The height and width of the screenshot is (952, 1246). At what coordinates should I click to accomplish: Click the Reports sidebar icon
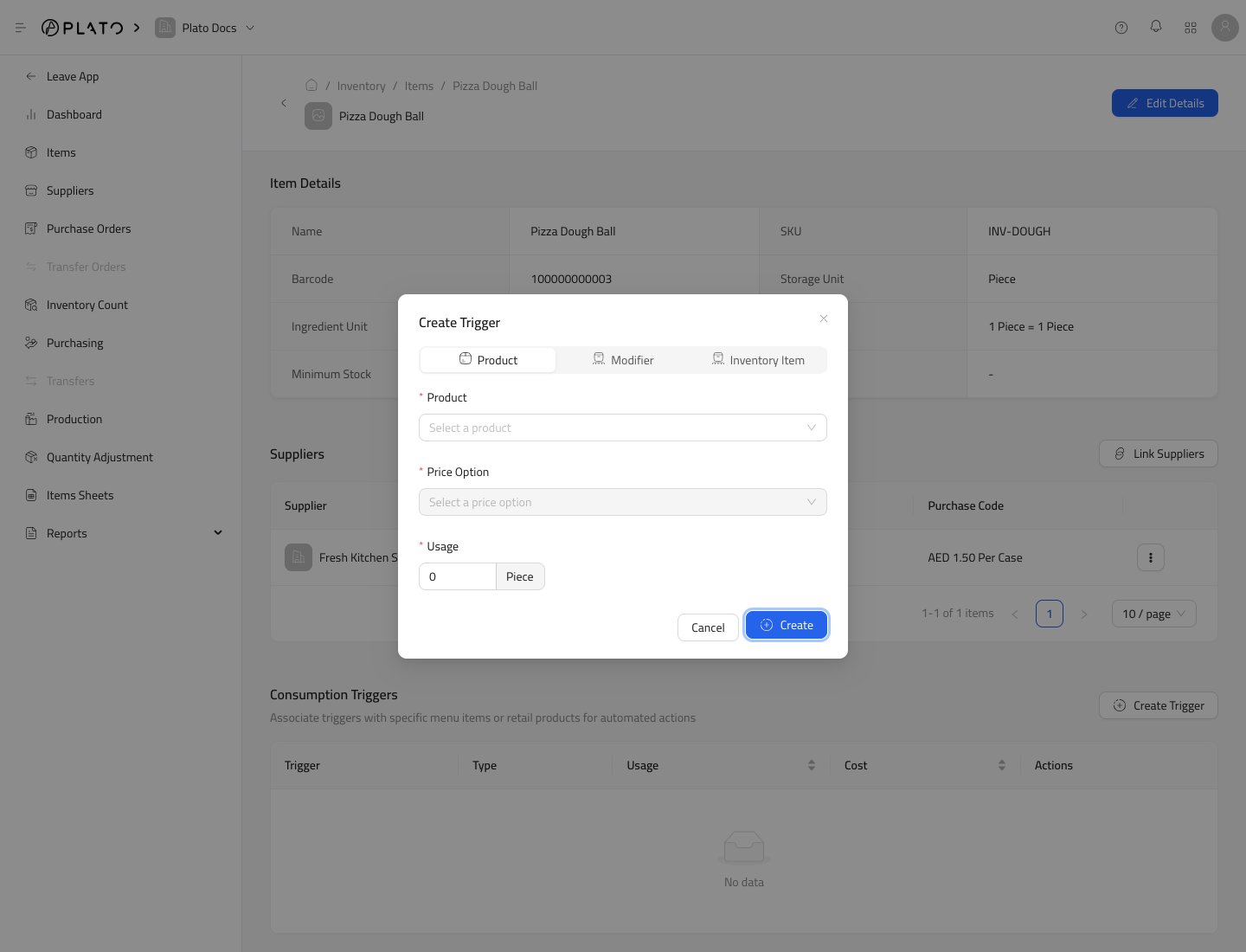[x=31, y=533]
